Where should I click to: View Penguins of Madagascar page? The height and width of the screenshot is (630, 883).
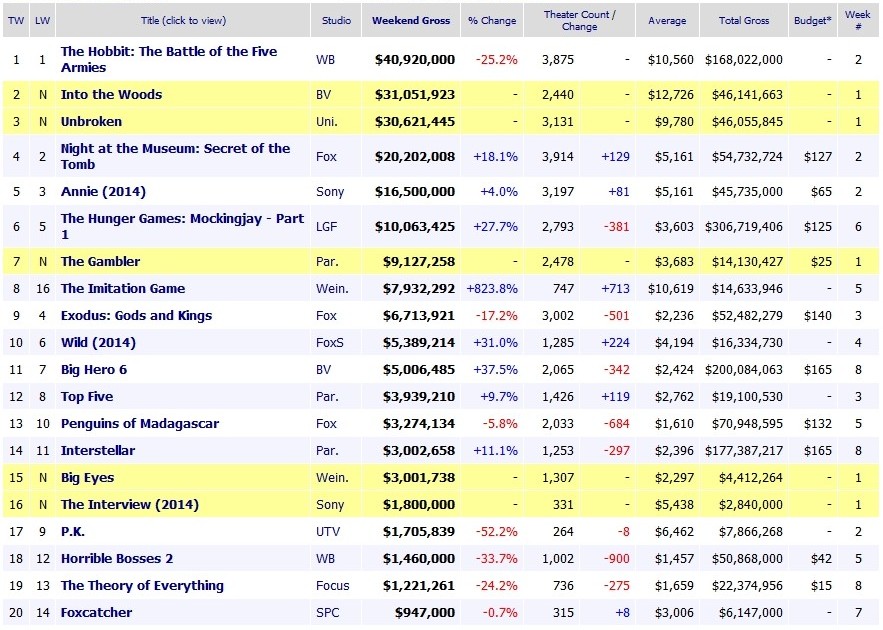[140, 423]
